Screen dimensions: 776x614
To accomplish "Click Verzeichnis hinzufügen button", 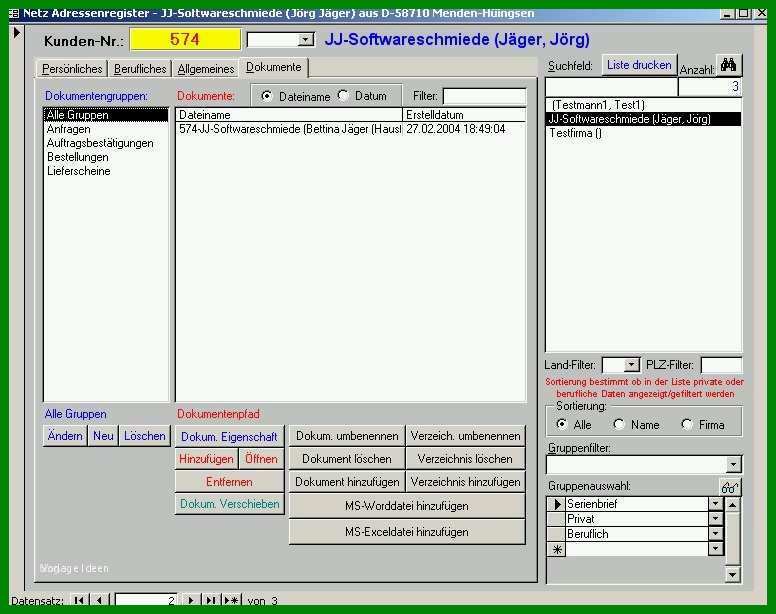I will pyautogui.click(x=465, y=482).
